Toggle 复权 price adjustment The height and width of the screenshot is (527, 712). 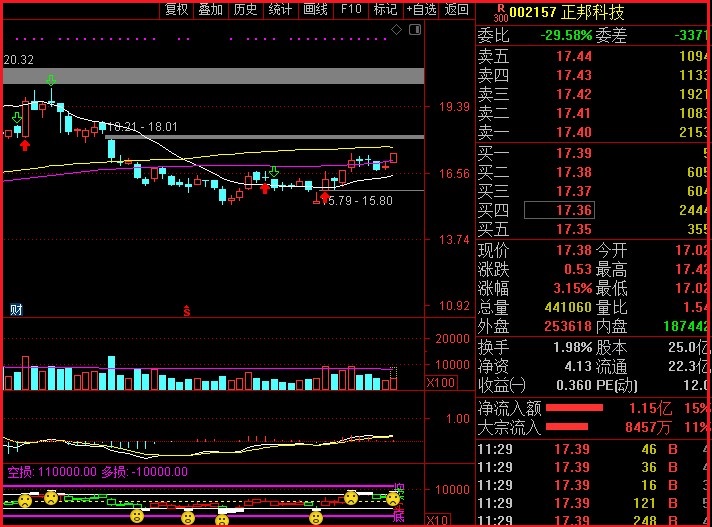[177, 10]
